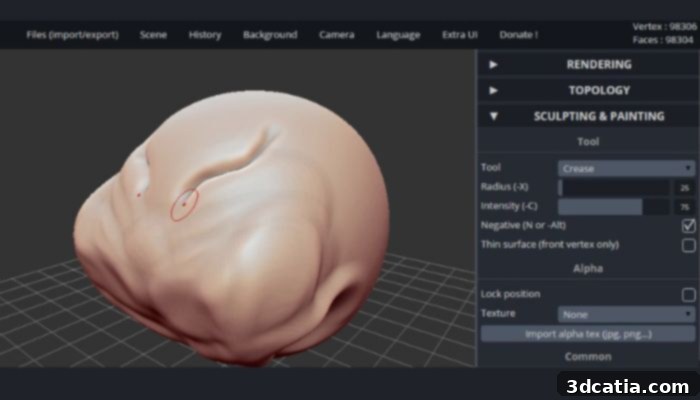
Task: Open the History menu
Action: (x=205, y=35)
